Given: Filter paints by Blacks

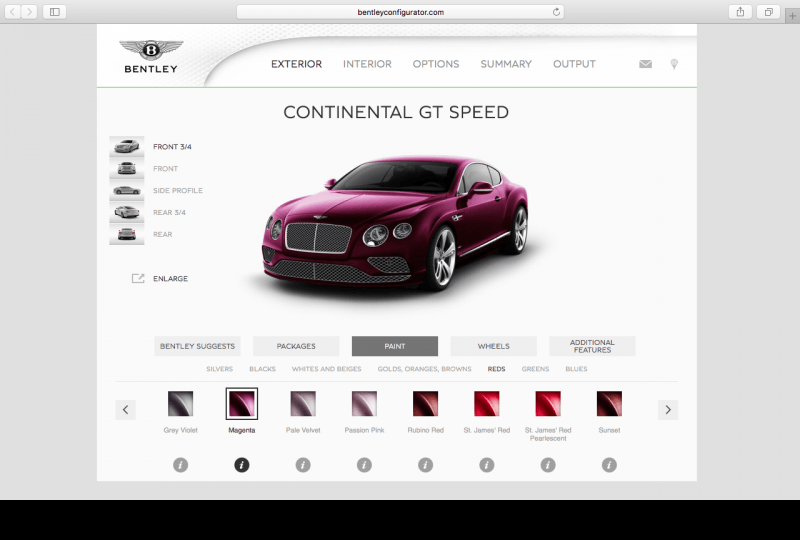Looking at the screenshot, I should [x=262, y=369].
